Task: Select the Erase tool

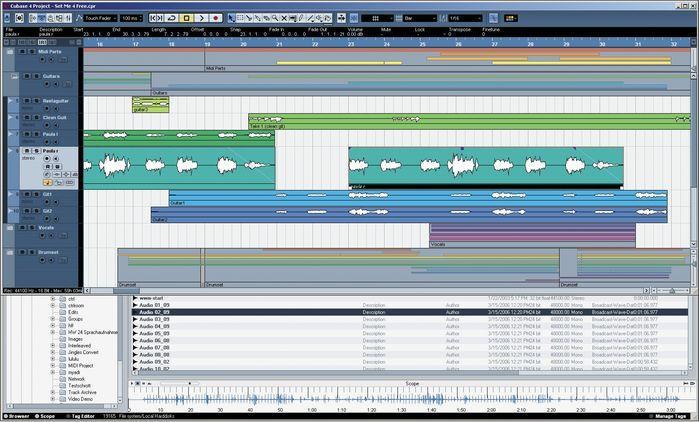Action: pyautogui.click(x=266, y=18)
